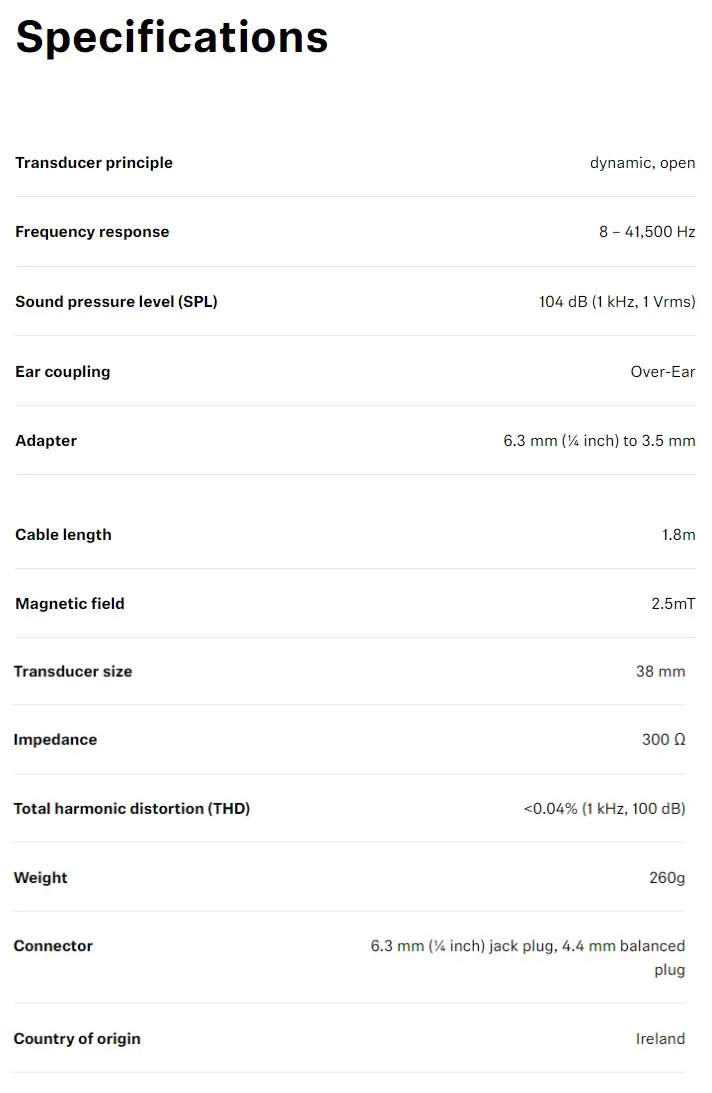Click the 8 – 41,500 Hz value
The width and height of the screenshot is (712, 1093).
point(647,232)
